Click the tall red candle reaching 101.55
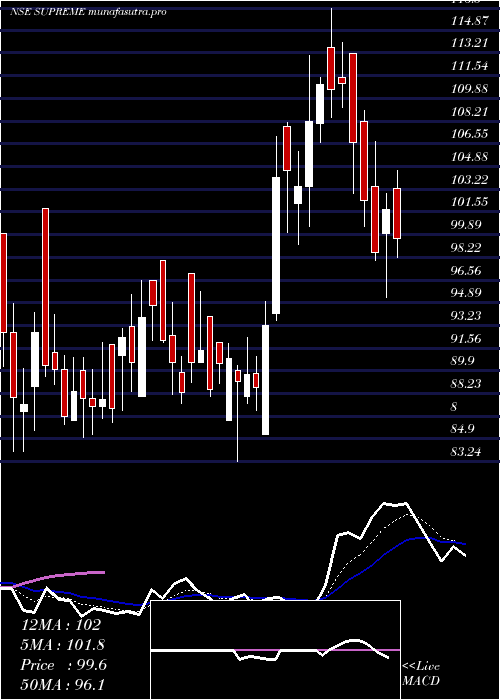 [x=46, y=287]
